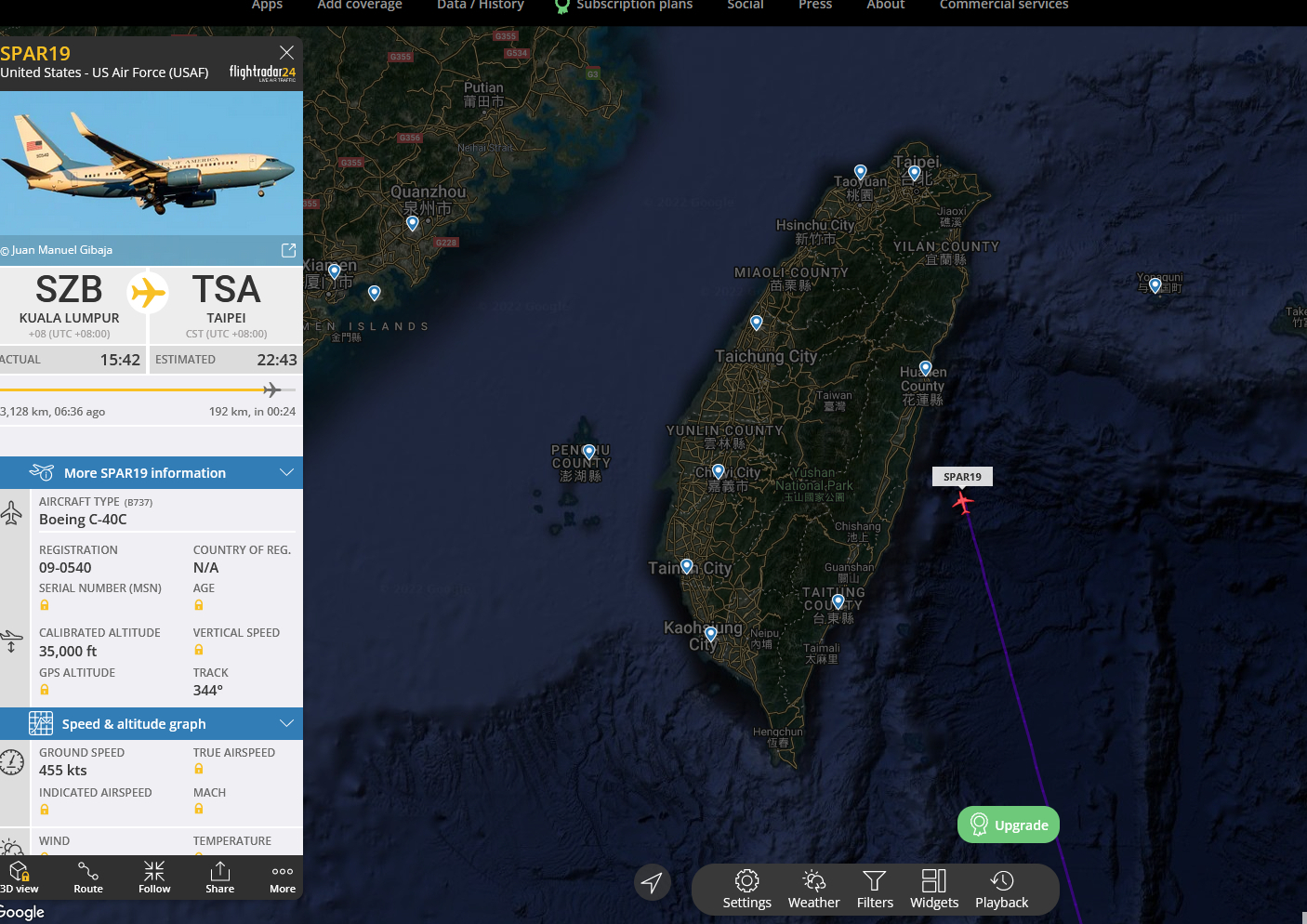Open the Commercial services menu

click(x=1004, y=6)
